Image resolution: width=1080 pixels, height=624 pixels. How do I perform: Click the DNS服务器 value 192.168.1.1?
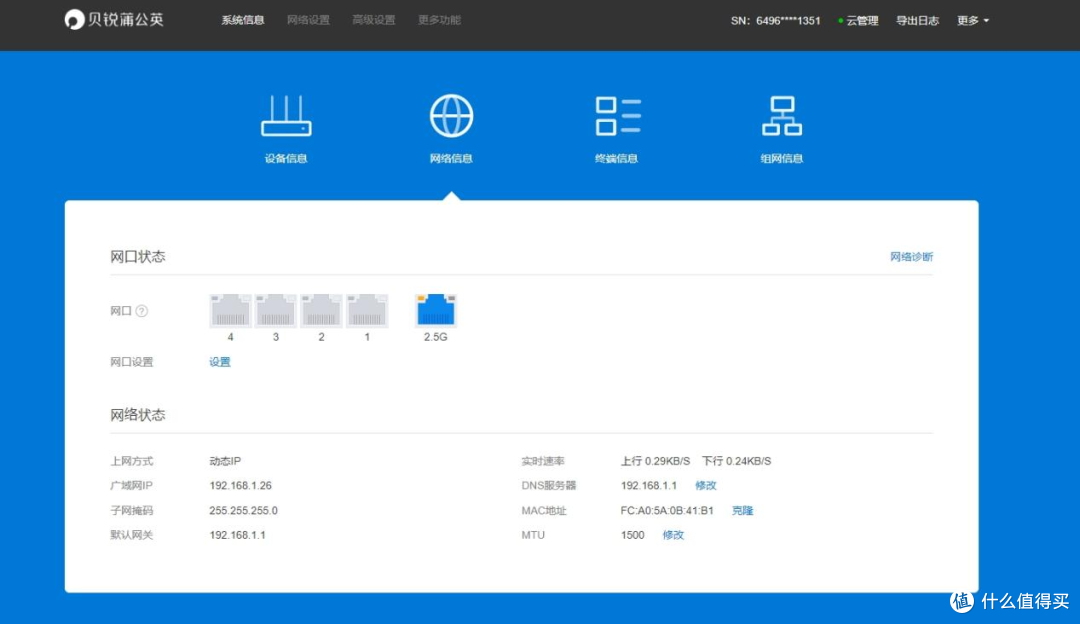(x=648, y=486)
